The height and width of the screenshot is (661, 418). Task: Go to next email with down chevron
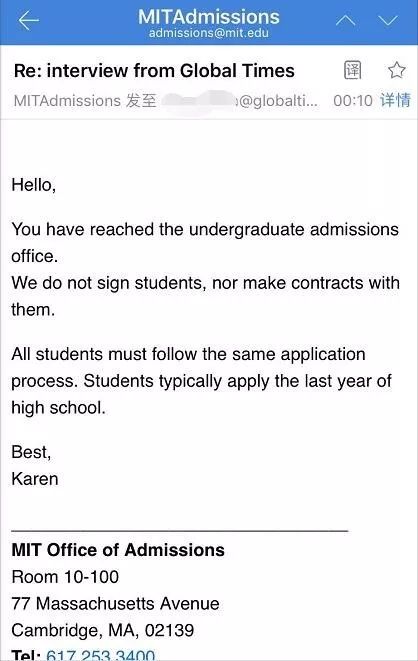point(388,20)
